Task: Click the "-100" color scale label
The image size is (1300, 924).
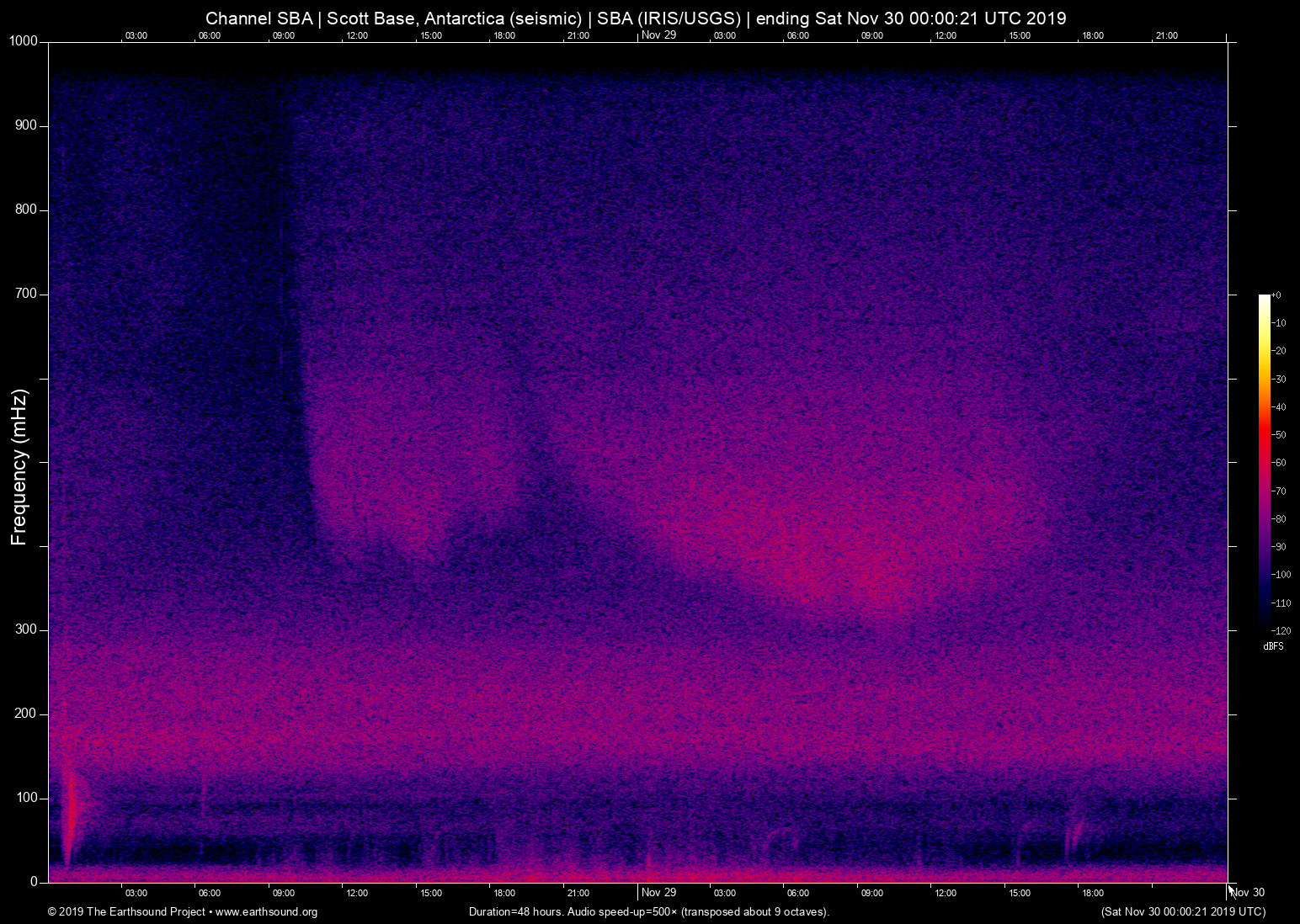Action: pyautogui.click(x=1281, y=575)
